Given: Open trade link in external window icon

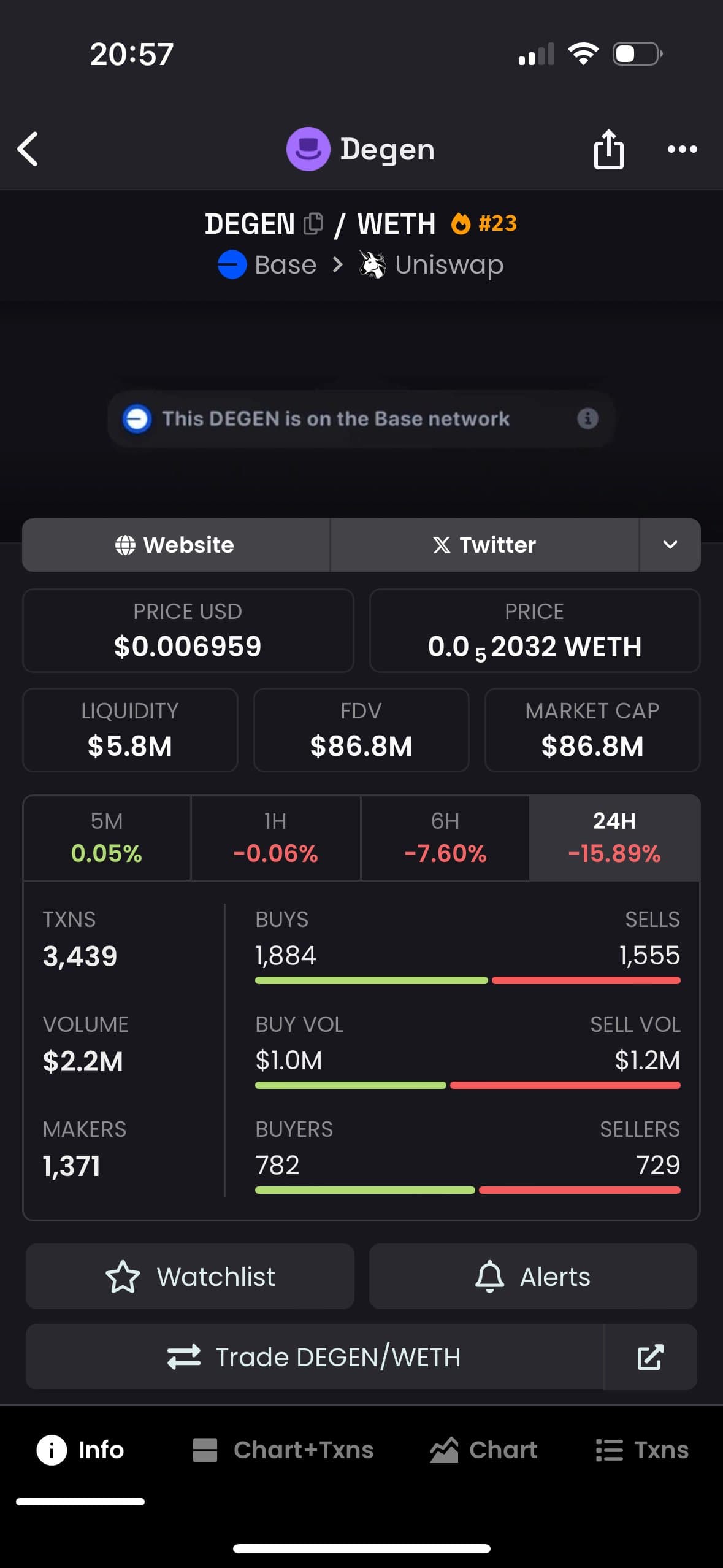Looking at the screenshot, I should point(650,1357).
